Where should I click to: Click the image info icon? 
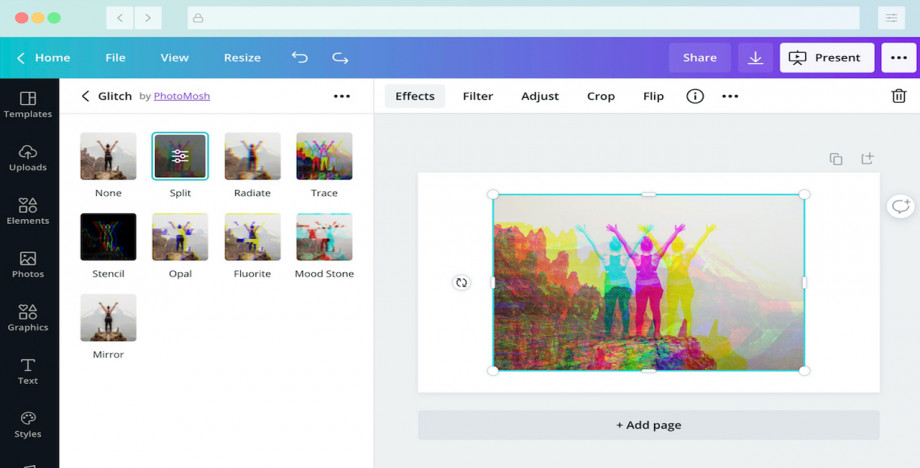(x=695, y=96)
